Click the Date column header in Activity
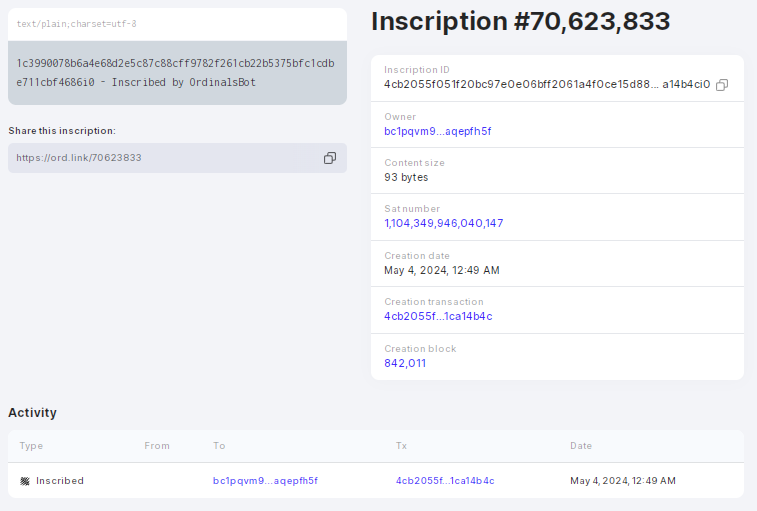The width and height of the screenshot is (757, 511). (x=581, y=446)
